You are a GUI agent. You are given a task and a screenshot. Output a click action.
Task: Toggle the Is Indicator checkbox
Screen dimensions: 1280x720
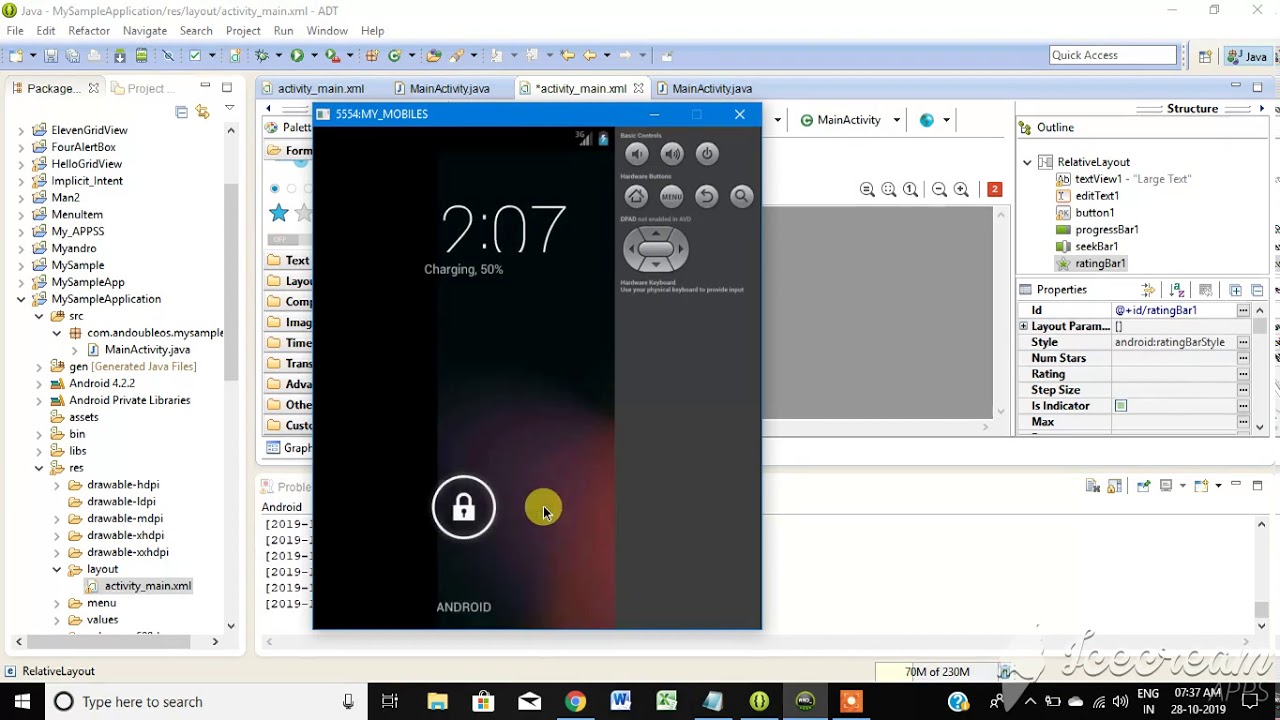(1121, 406)
